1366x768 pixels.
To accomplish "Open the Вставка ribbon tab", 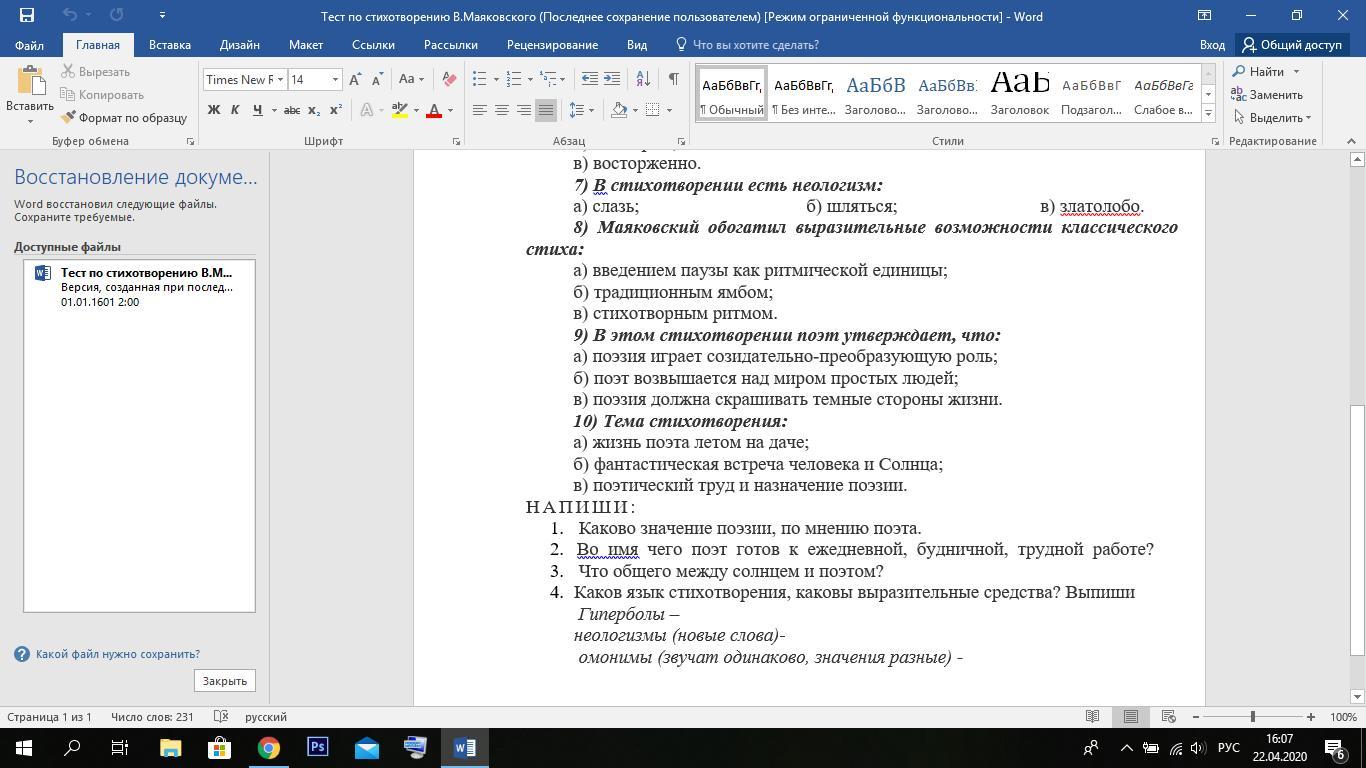I will 169,45.
